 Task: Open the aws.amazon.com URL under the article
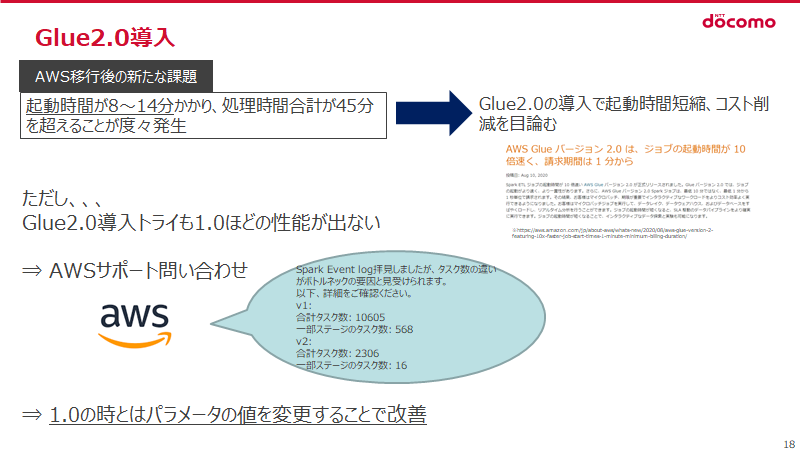click(612, 233)
